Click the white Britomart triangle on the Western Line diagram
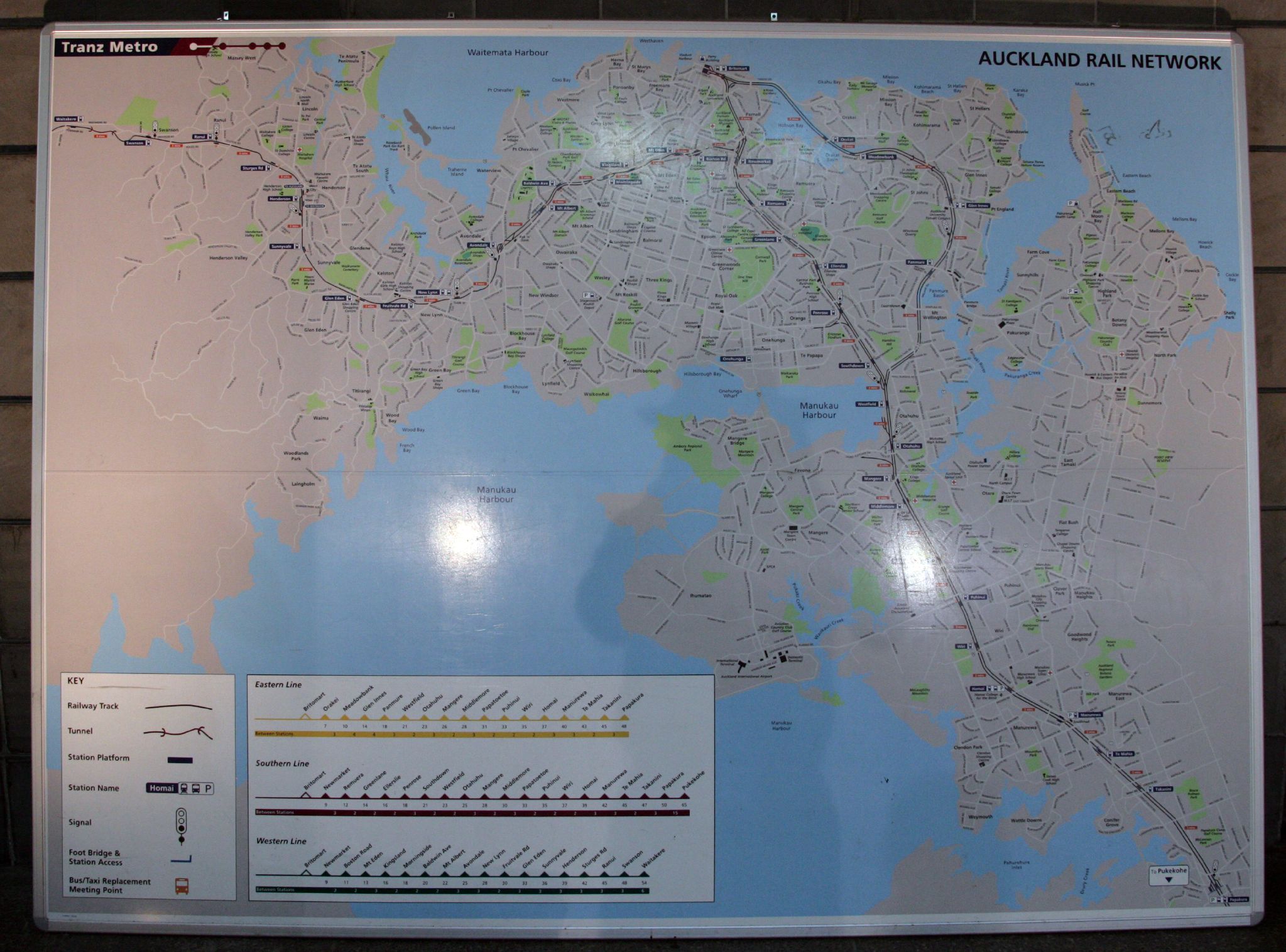This screenshot has width=1286, height=952. point(305,872)
